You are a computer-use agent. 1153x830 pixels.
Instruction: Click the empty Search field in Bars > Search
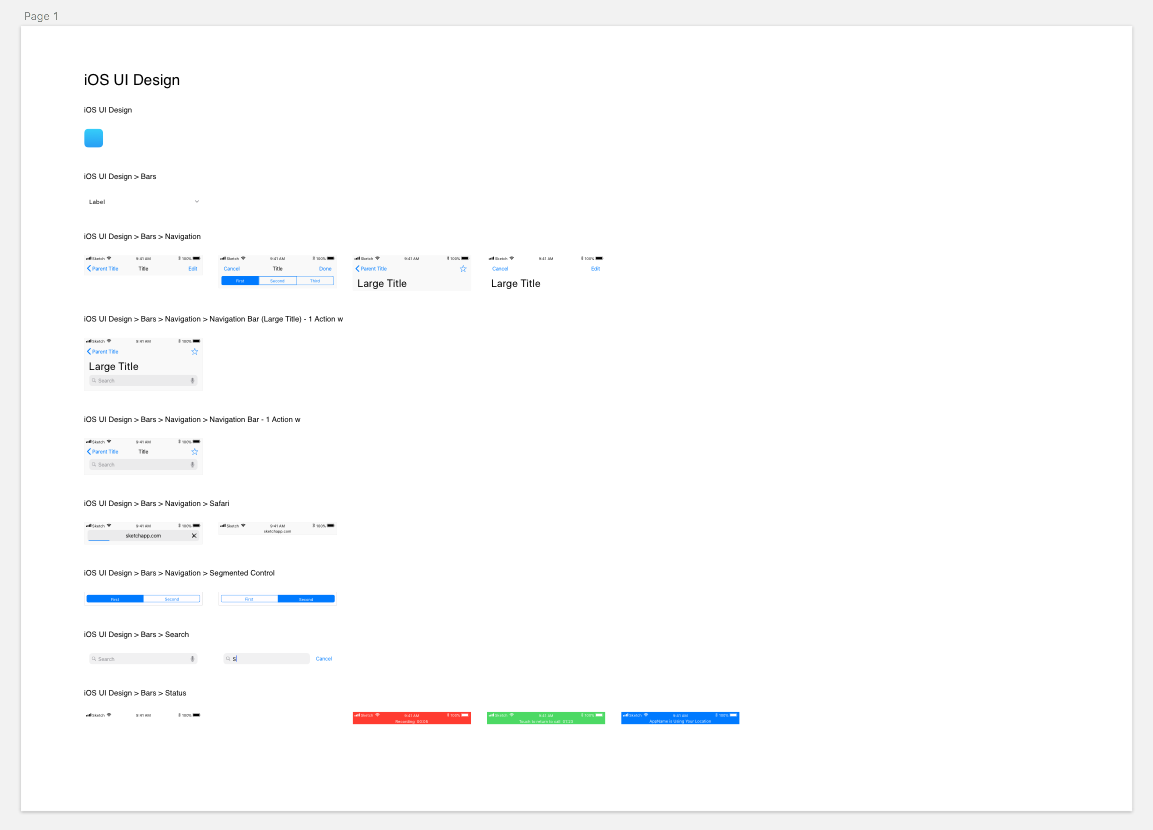(x=143, y=659)
